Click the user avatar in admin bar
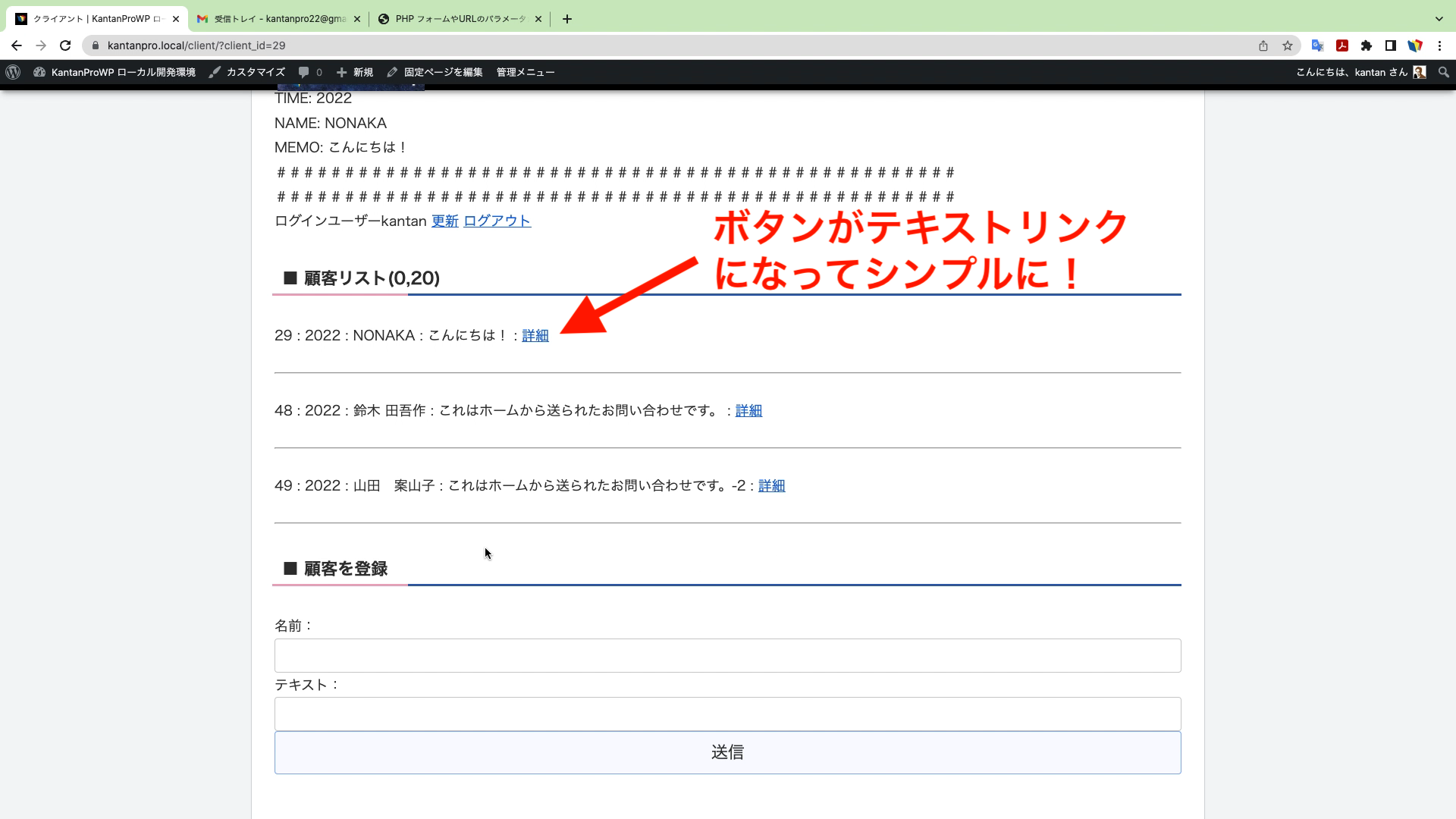Viewport: 1456px width, 819px height. pyautogui.click(x=1420, y=72)
